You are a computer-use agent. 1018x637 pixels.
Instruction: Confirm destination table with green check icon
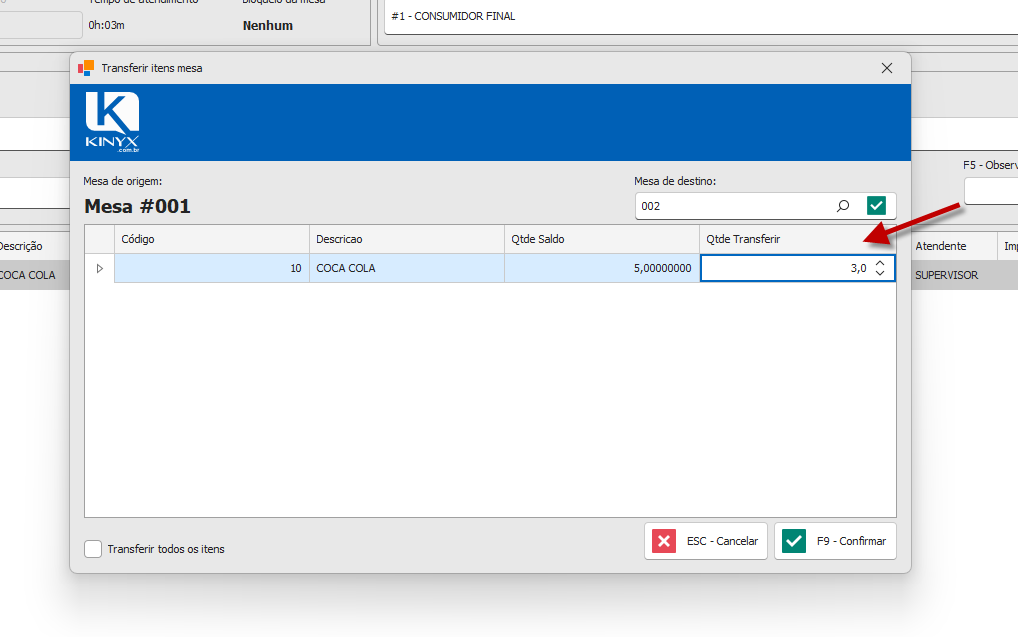click(x=876, y=206)
